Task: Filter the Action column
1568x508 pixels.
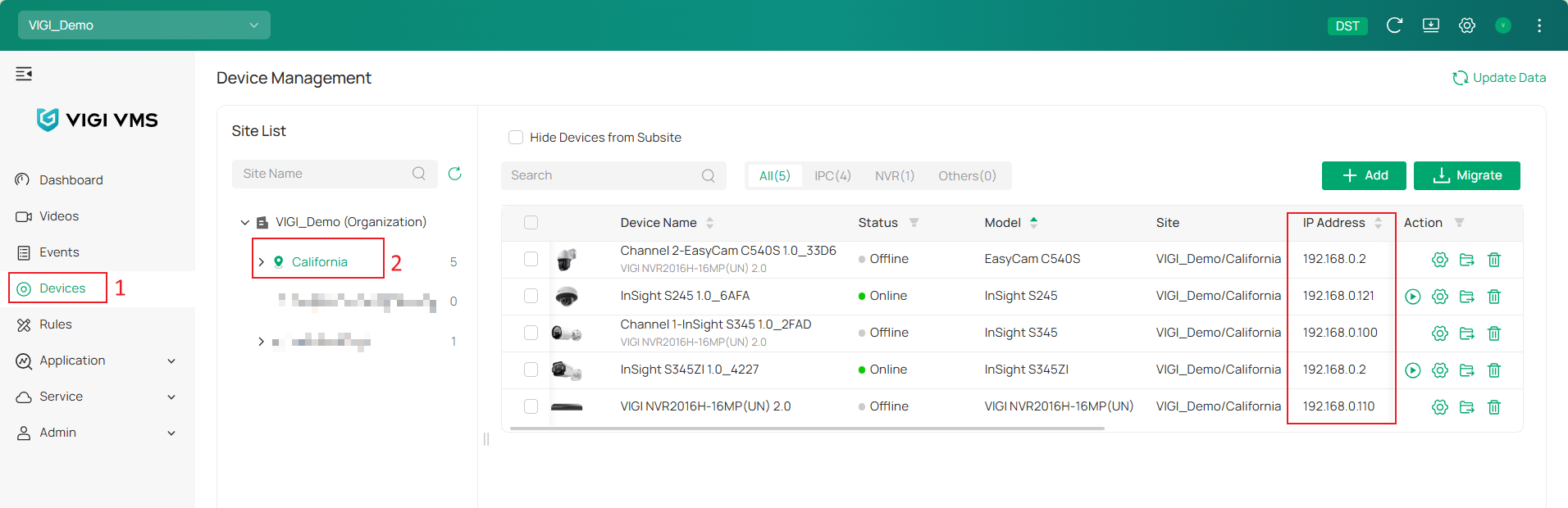Action: [x=1459, y=223]
